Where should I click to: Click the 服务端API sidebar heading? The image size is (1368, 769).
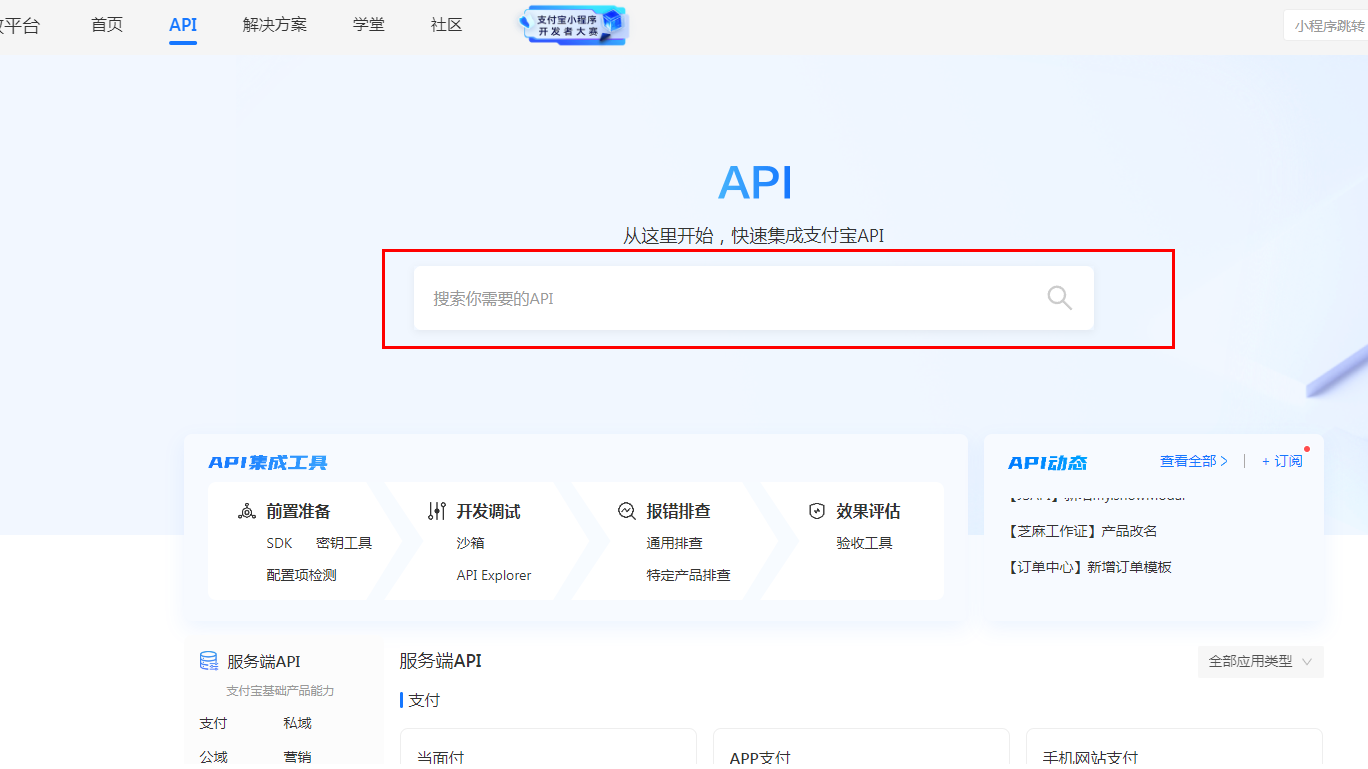tap(263, 661)
